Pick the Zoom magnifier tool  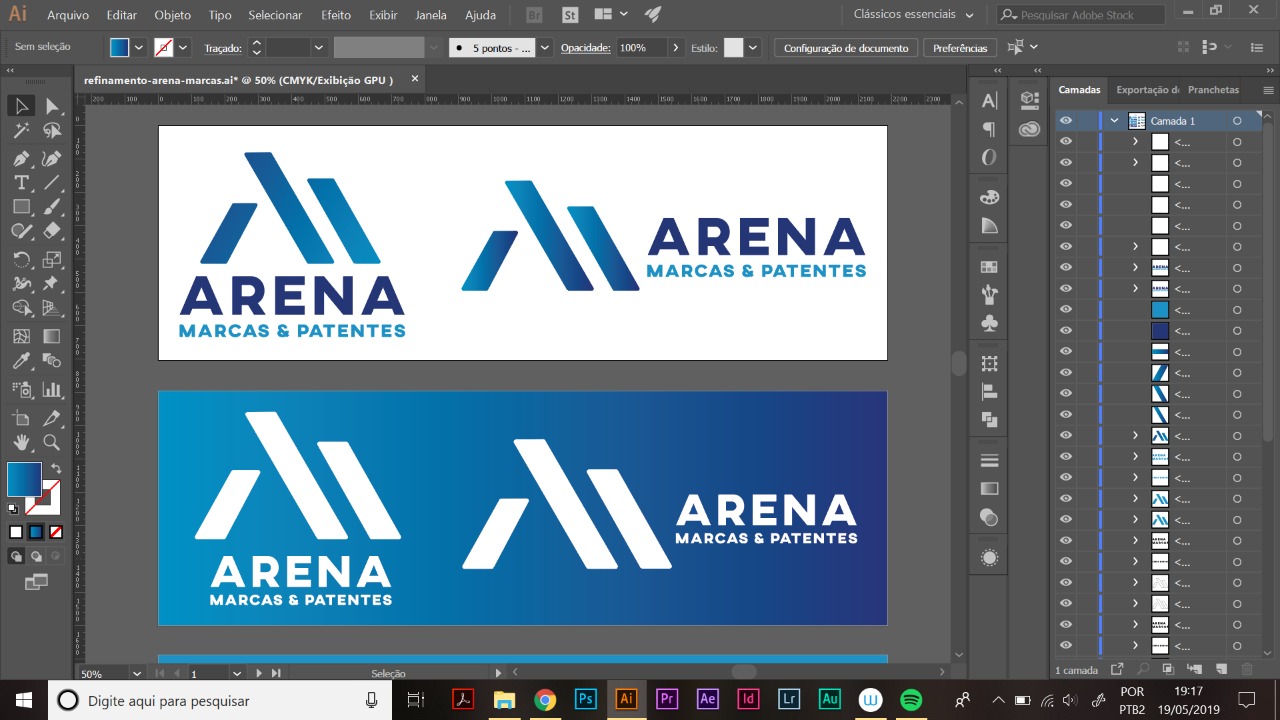click(52, 442)
